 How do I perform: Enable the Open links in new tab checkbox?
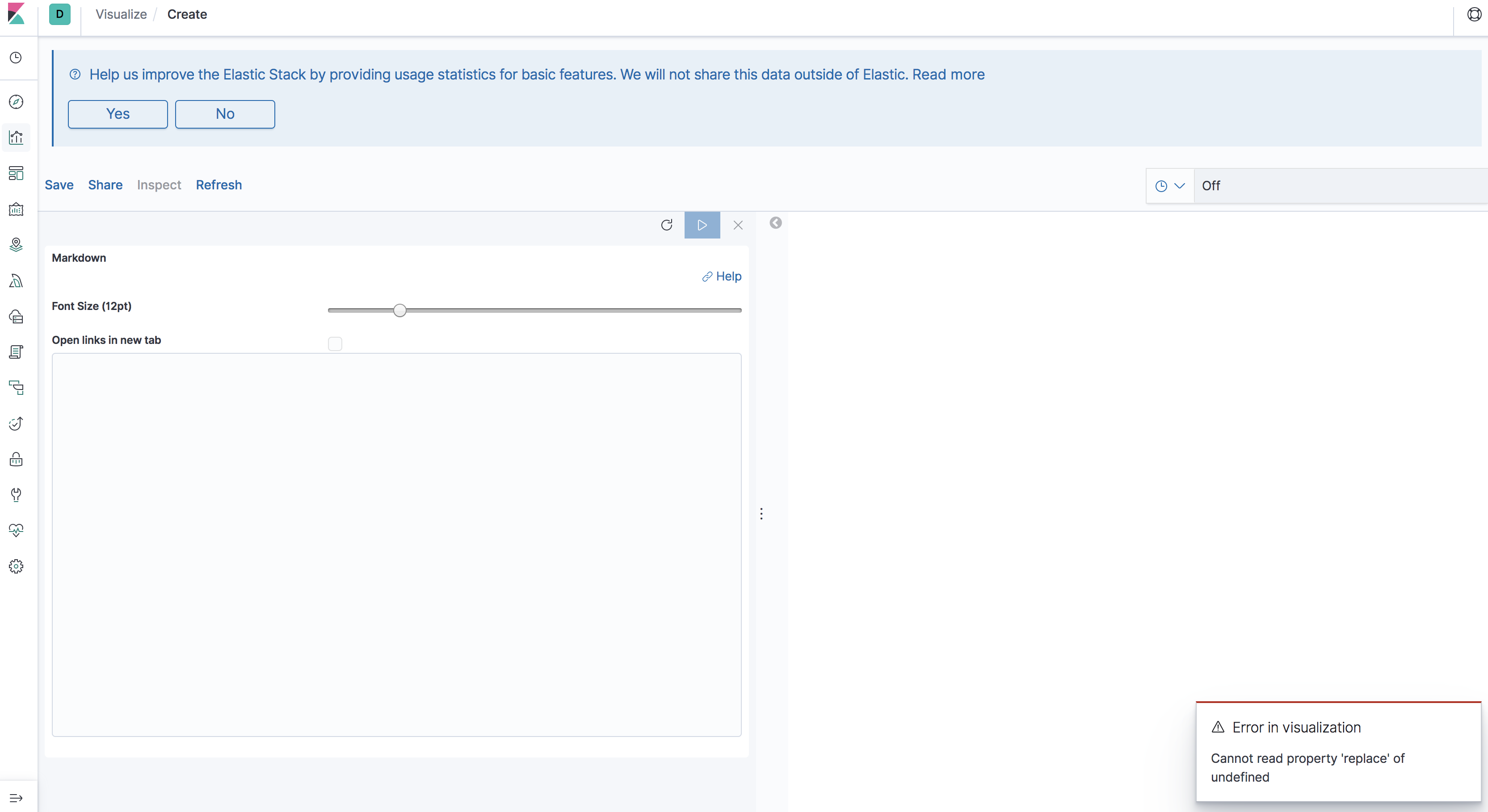(x=335, y=343)
